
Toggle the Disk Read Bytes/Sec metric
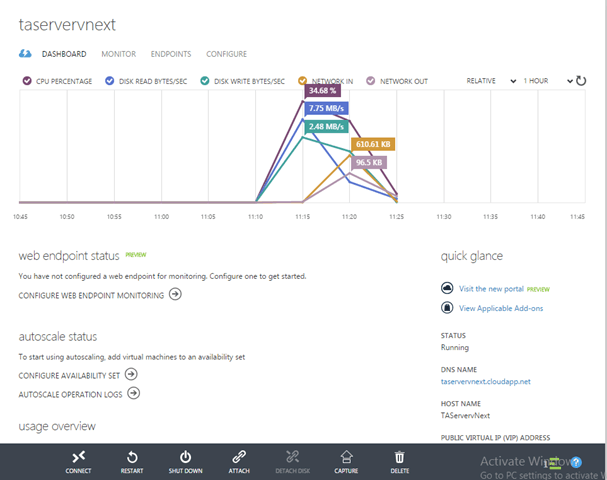click(110, 81)
